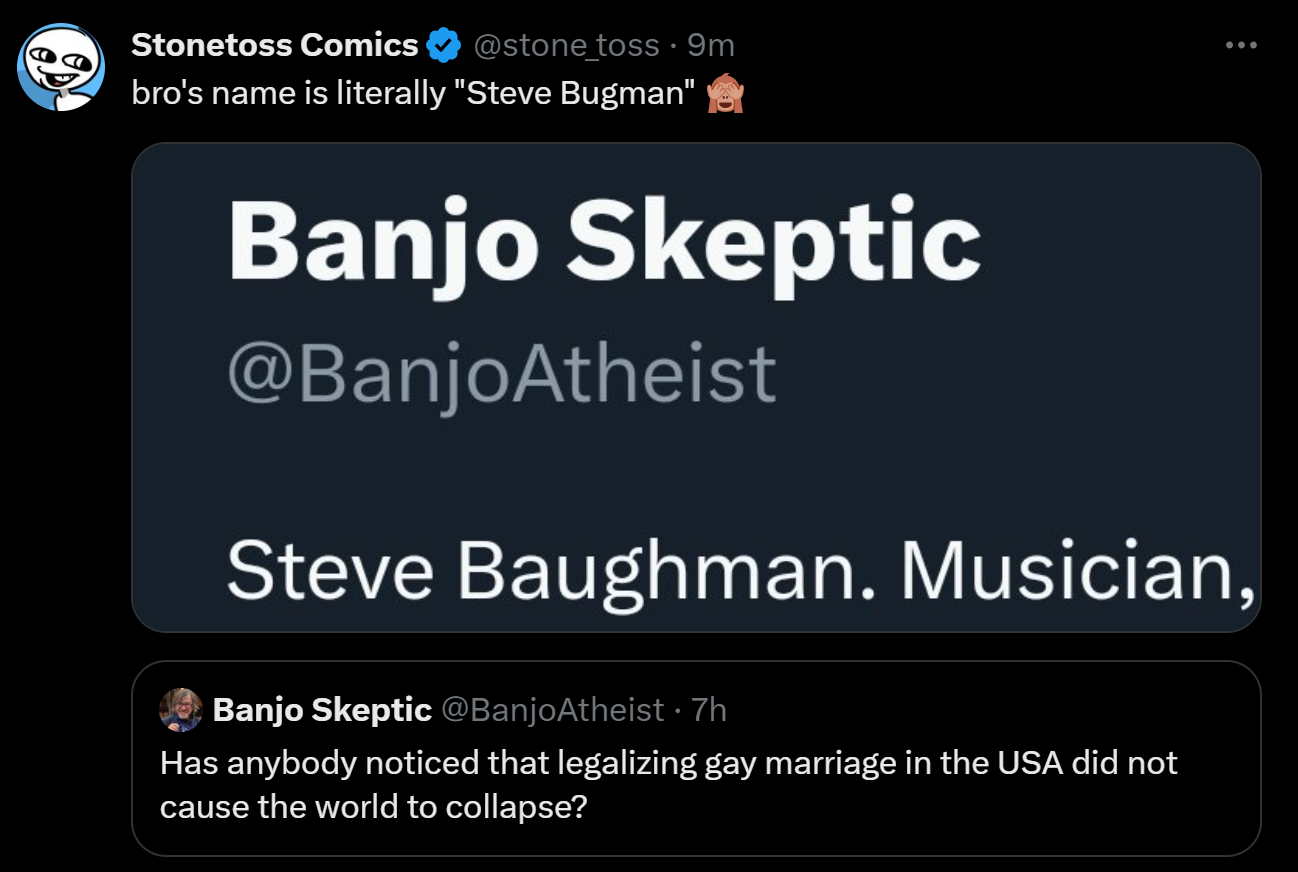This screenshot has width=1298, height=872.
Task: Click the @stone_toss handle
Action: 565,45
